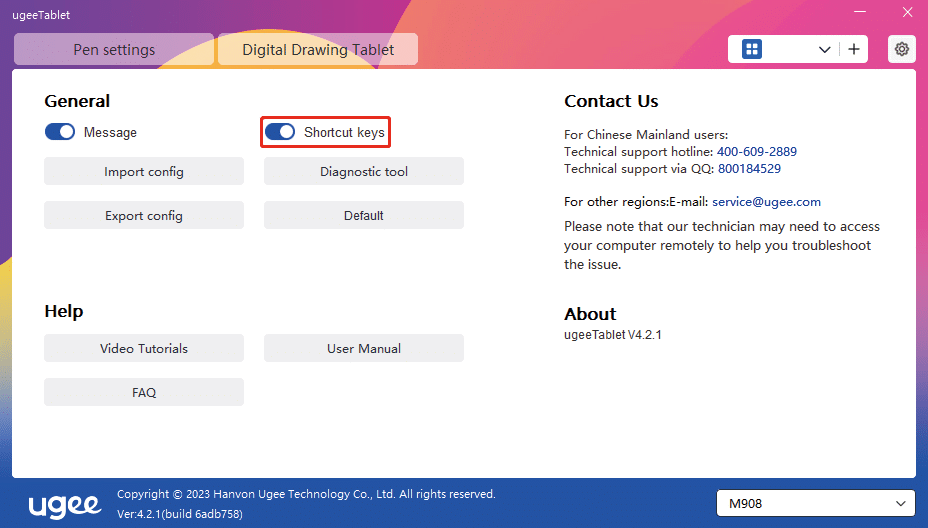This screenshot has width=928, height=528.
Task: Click the General heading
Action: (77, 101)
